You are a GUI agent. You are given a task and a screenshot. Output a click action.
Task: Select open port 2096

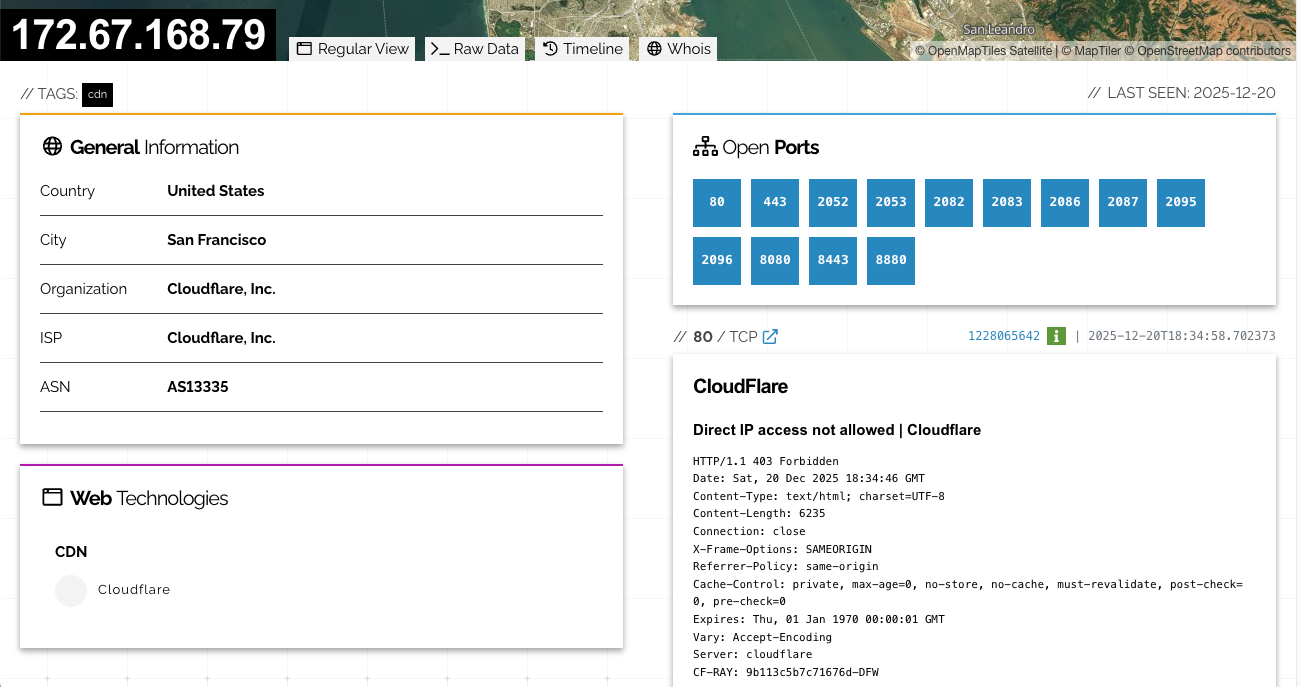coord(717,261)
